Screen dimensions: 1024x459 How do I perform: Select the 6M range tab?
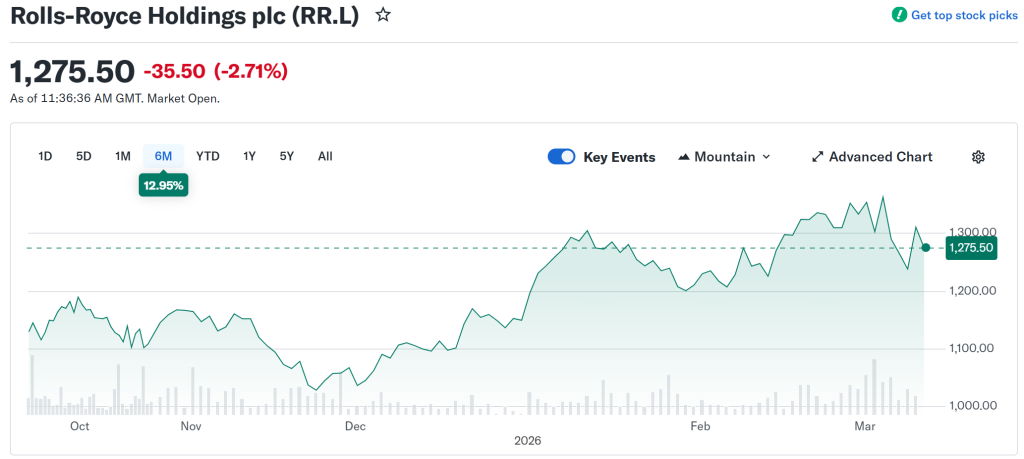click(163, 156)
